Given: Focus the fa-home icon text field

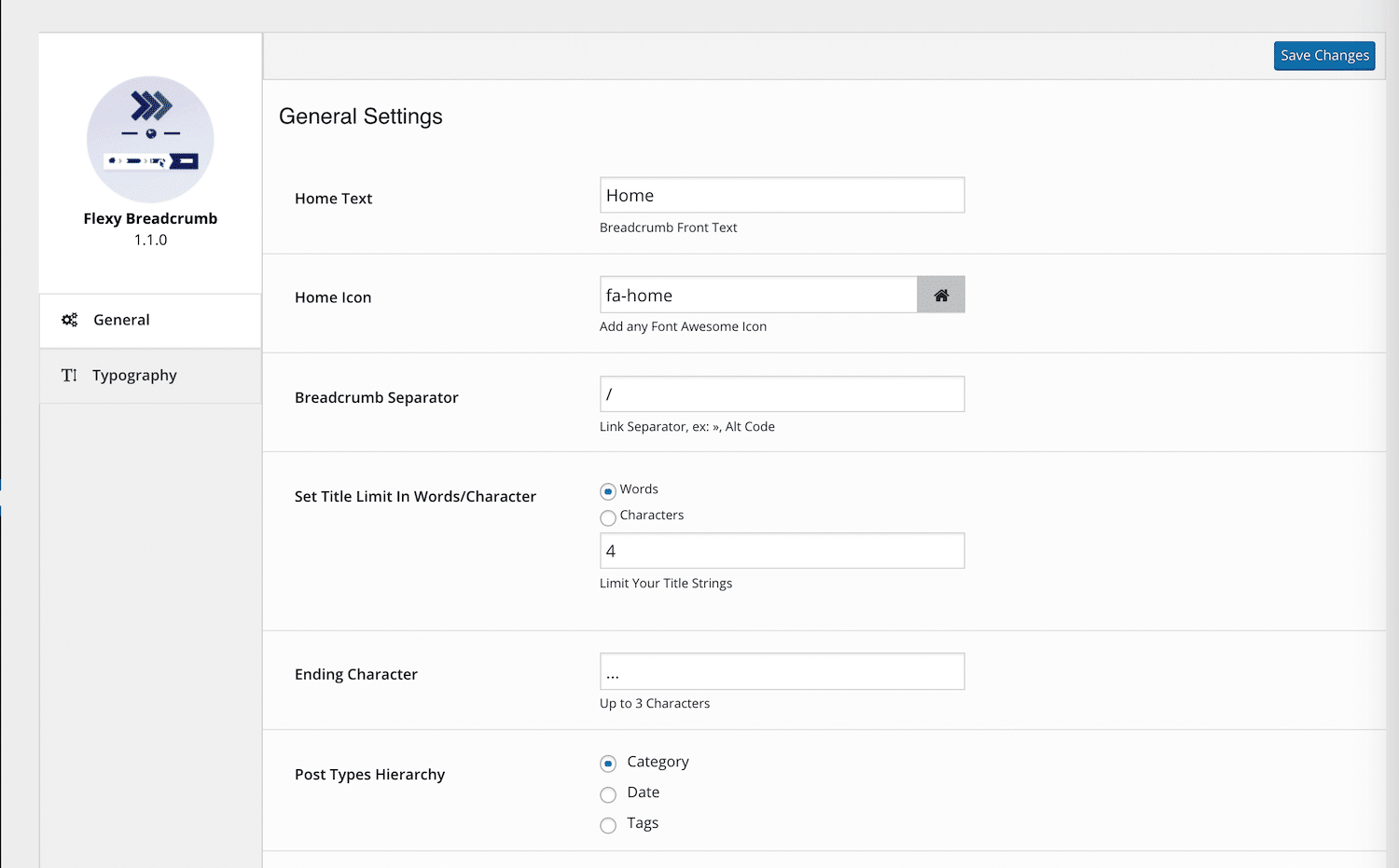Looking at the screenshot, I should coord(758,295).
